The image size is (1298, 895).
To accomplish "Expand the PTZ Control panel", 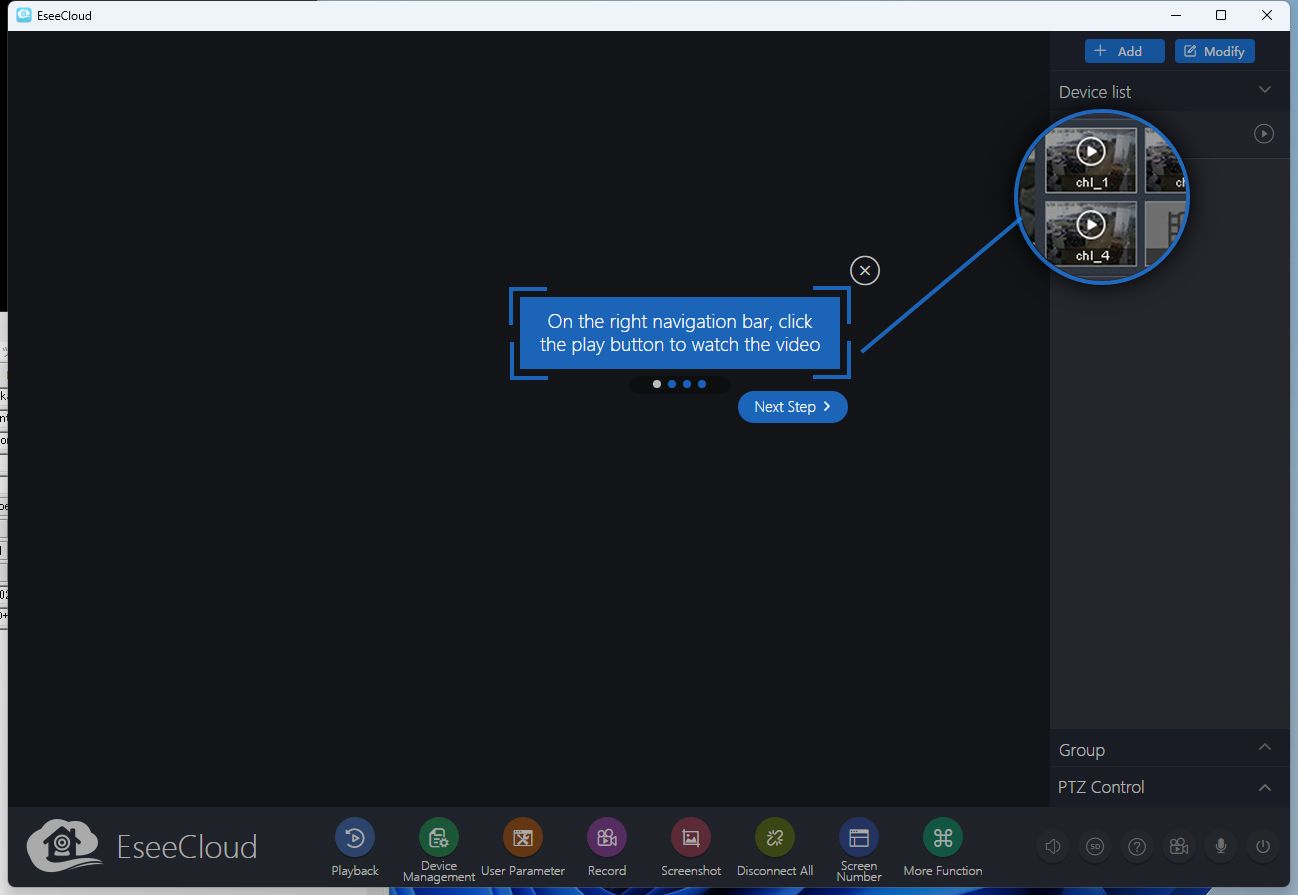I will [1264, 787].
